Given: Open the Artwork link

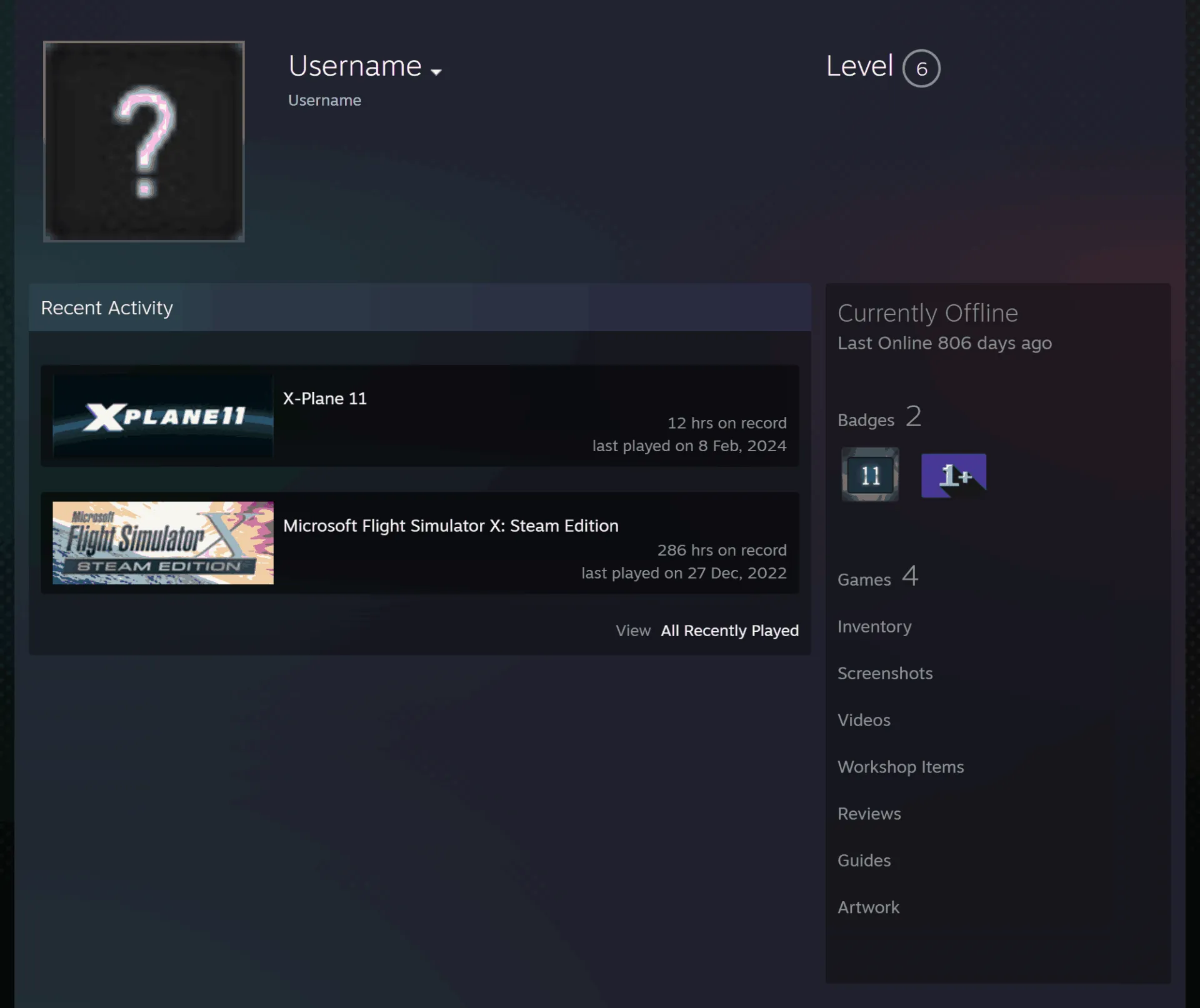Looking at the screenshot, I should click(868, 908).
